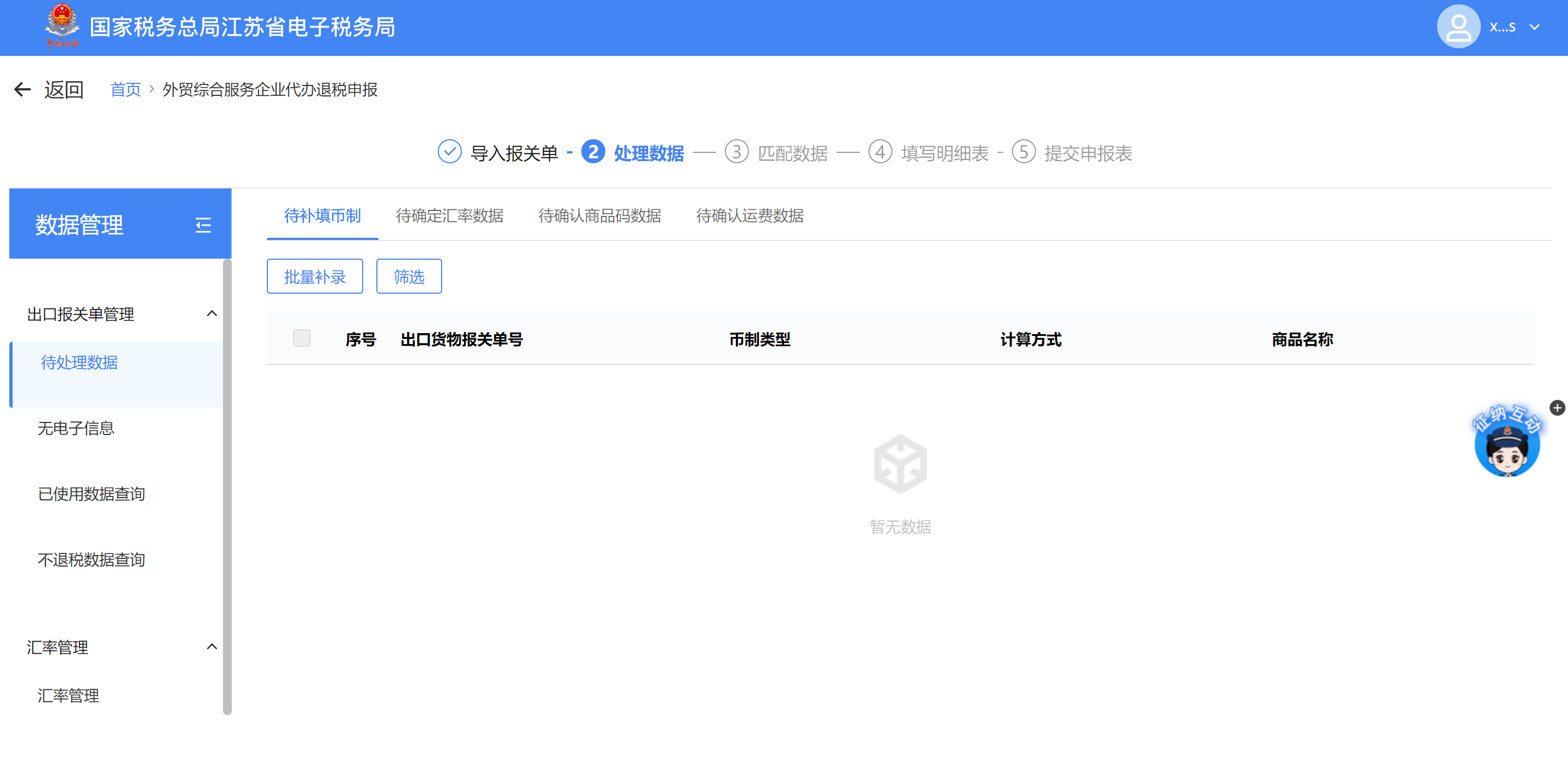Click the tax bureau emblem logo
Image resolution: width=1568 pixels, height=777 pixels.
[62, 26]
